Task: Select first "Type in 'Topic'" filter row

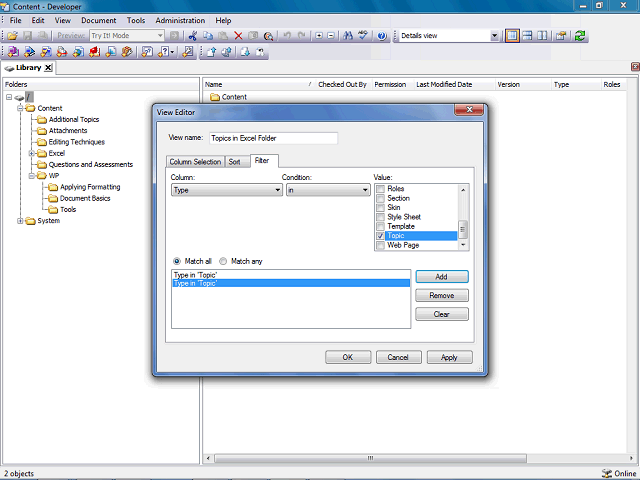Action: click(291, 275)
